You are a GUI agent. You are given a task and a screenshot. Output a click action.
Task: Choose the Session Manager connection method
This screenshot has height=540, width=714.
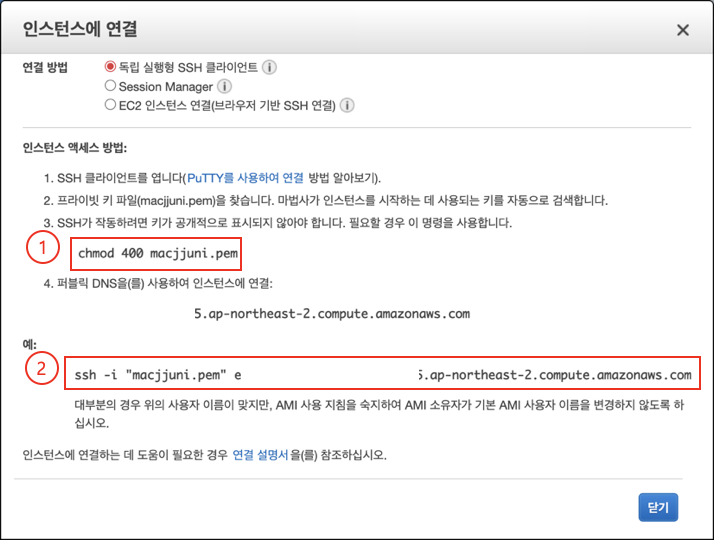(x=110, y=86)
